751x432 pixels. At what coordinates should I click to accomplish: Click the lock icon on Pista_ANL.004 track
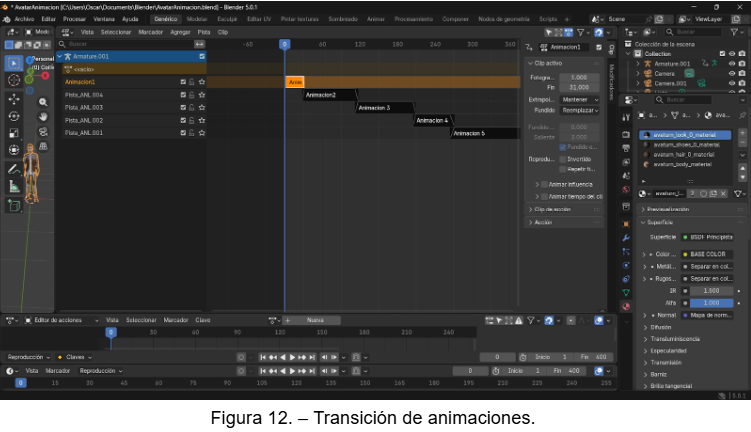[192, 95]
